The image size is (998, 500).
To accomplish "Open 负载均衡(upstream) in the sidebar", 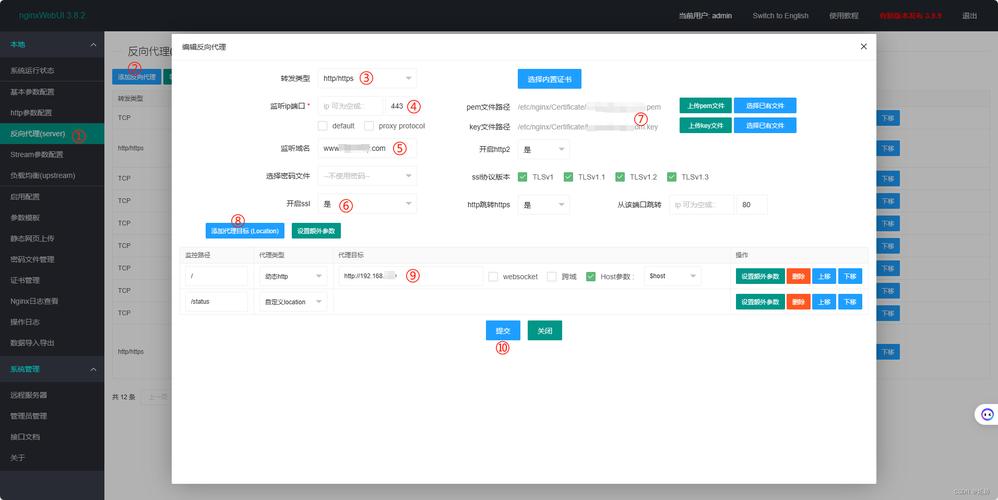I will pos(52,176).
